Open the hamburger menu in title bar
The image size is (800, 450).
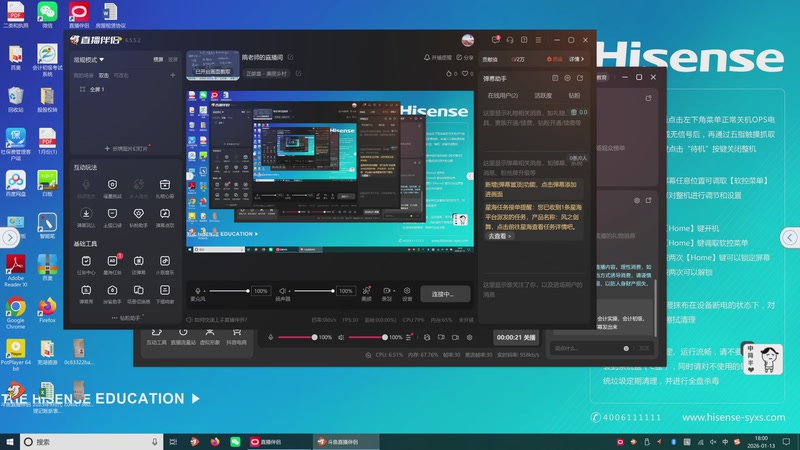[538, 40]
